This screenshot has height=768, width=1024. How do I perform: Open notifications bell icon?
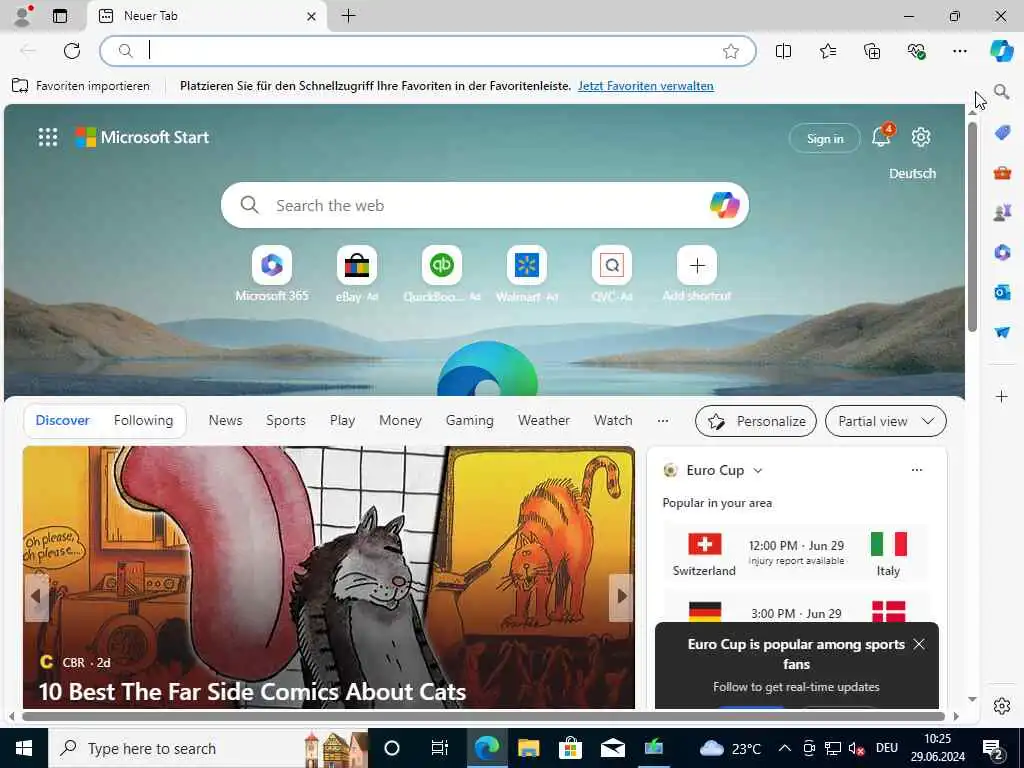[880, 137]
